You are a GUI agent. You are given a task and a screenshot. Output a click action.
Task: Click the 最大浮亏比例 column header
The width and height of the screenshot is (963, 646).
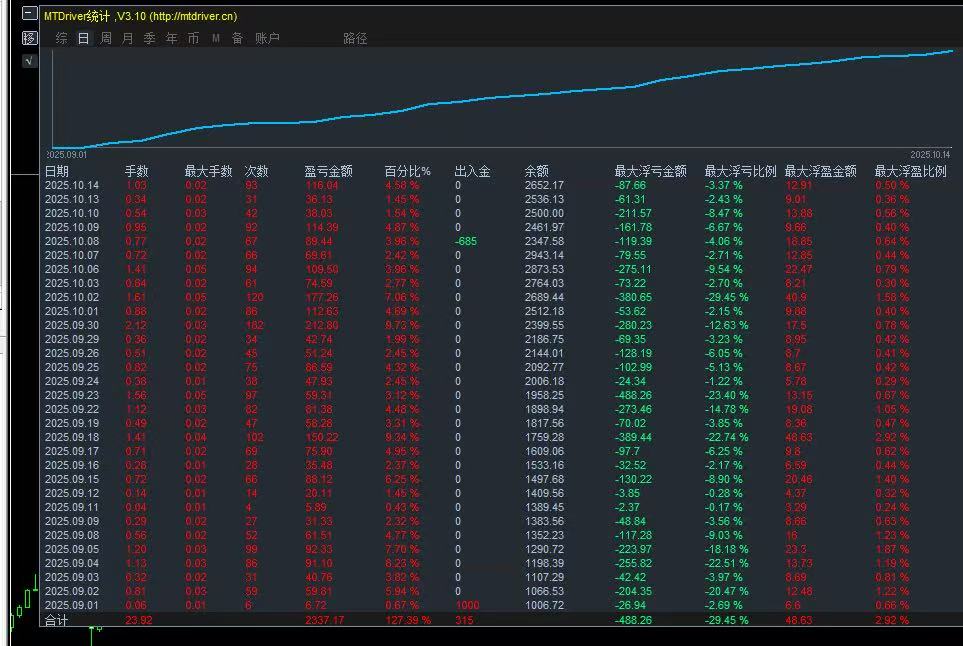[740, 171]
